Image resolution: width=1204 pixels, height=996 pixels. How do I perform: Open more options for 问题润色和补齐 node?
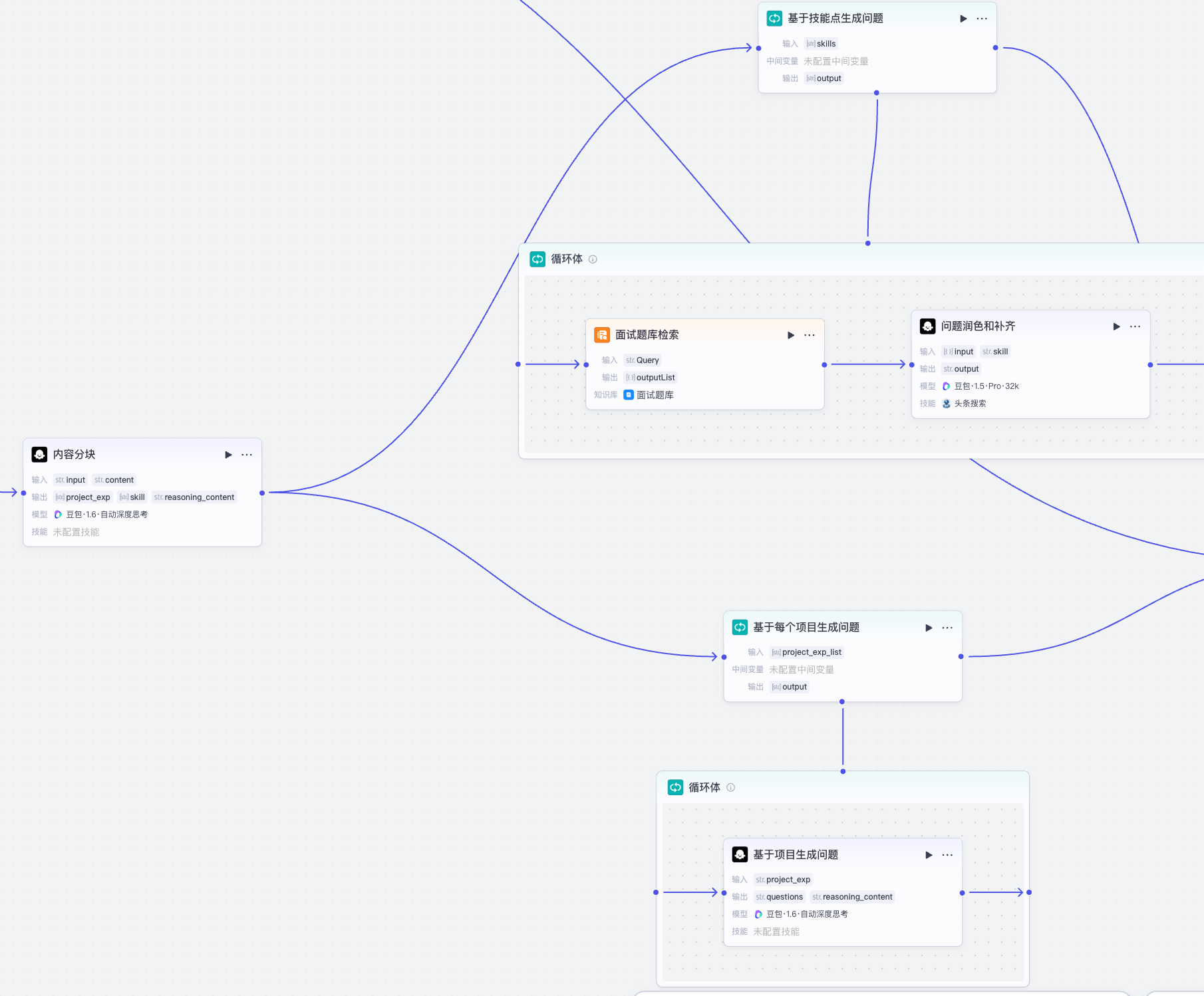pyautogui.click(x=1135, y=326)
